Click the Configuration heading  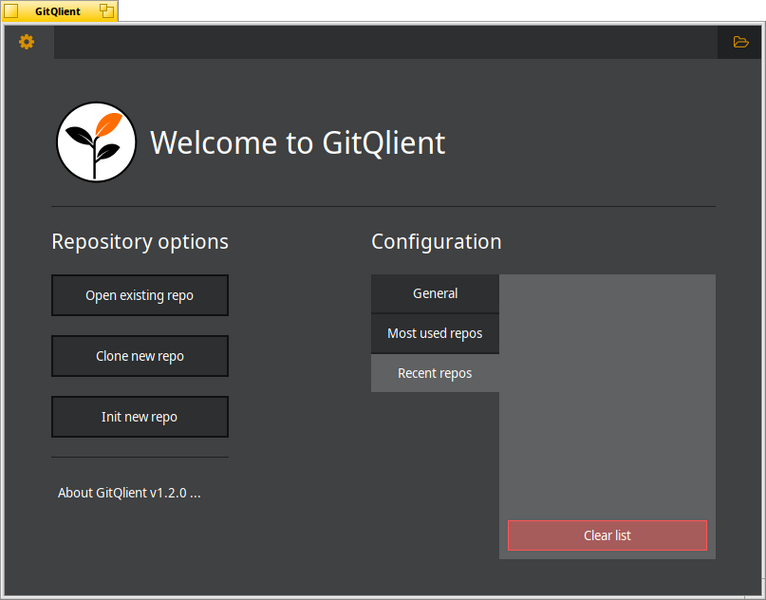pos(436,242)
